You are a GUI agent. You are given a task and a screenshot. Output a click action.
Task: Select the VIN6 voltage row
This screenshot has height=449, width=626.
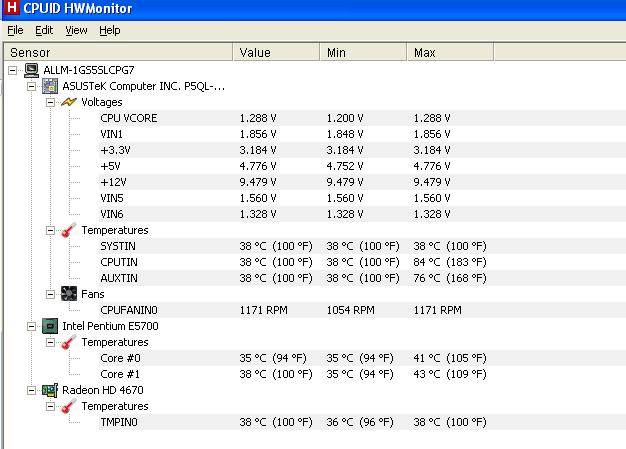click(x=363, y=214)
